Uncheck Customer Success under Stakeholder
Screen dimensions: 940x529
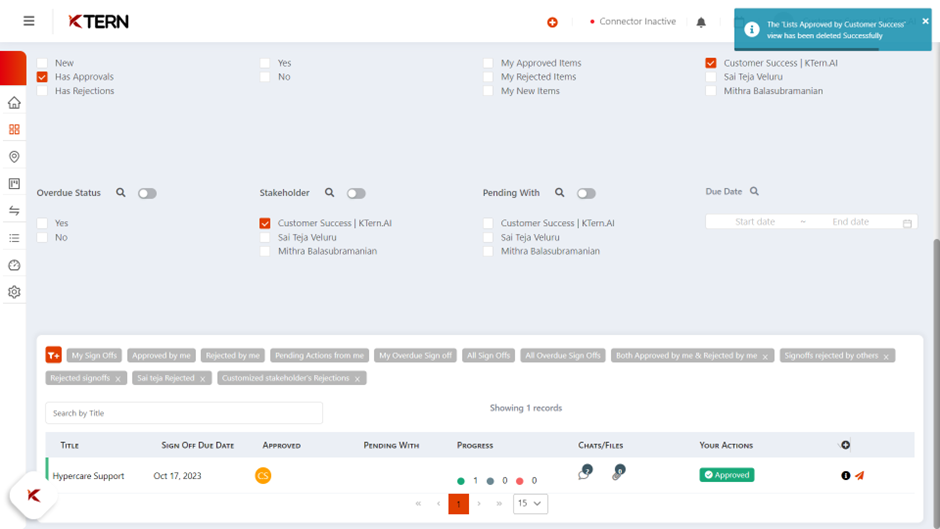tap(265, 223)
